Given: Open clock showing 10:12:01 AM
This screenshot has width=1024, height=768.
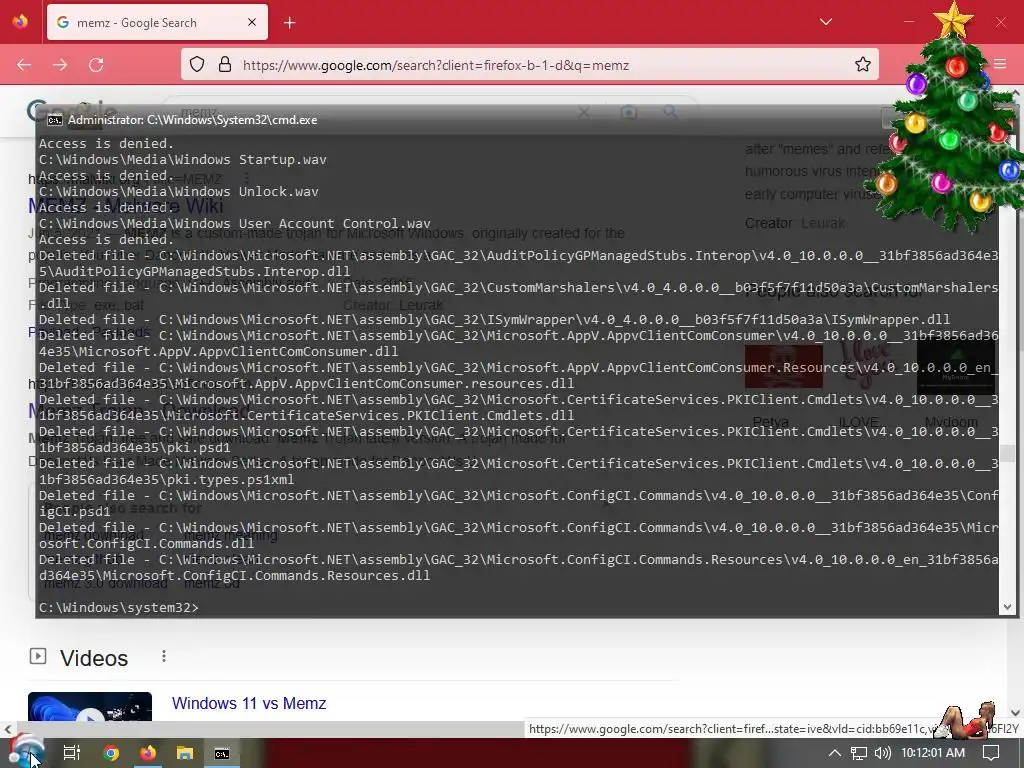Looking at the screenshot, I should (933, 753).
